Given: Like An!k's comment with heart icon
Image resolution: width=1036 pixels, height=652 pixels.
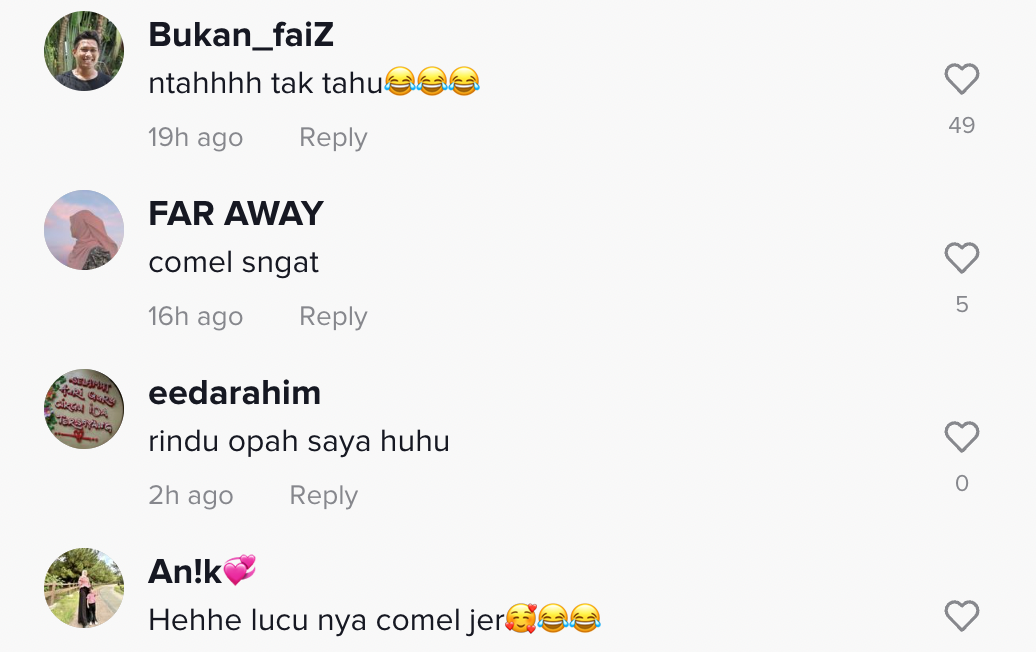Looking at the screenshot, I should point(961,616).
